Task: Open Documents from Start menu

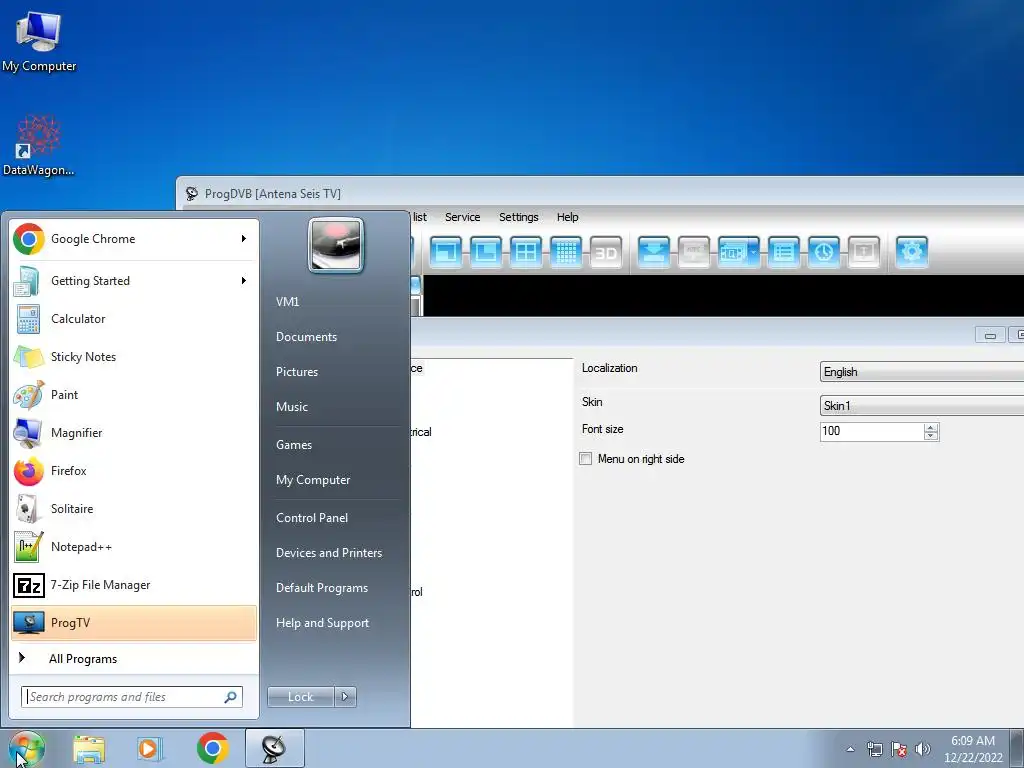Action: pos(306,337)
